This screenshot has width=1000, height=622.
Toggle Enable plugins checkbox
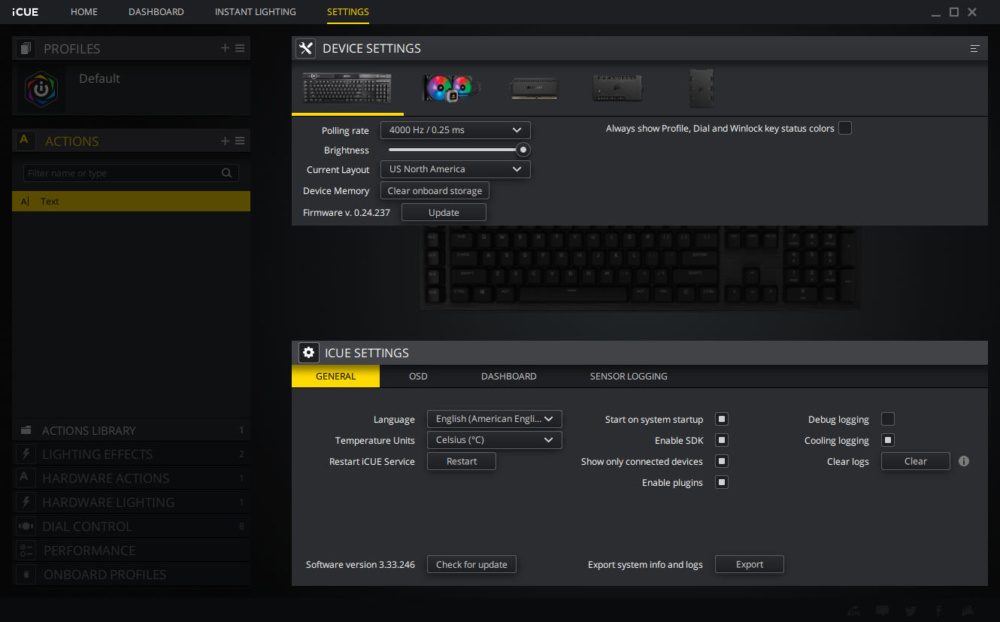point(721,482)
